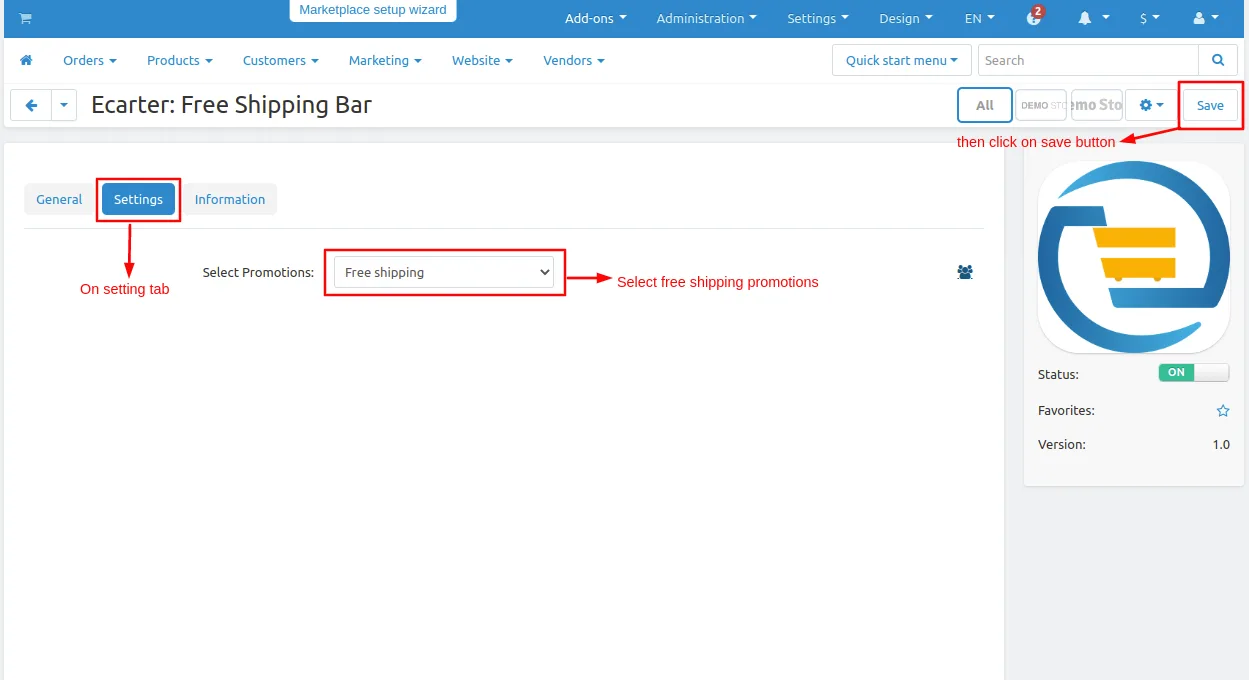Switch to the General tab
This screenshot has width=1249, height=680.
coord(59,199)
